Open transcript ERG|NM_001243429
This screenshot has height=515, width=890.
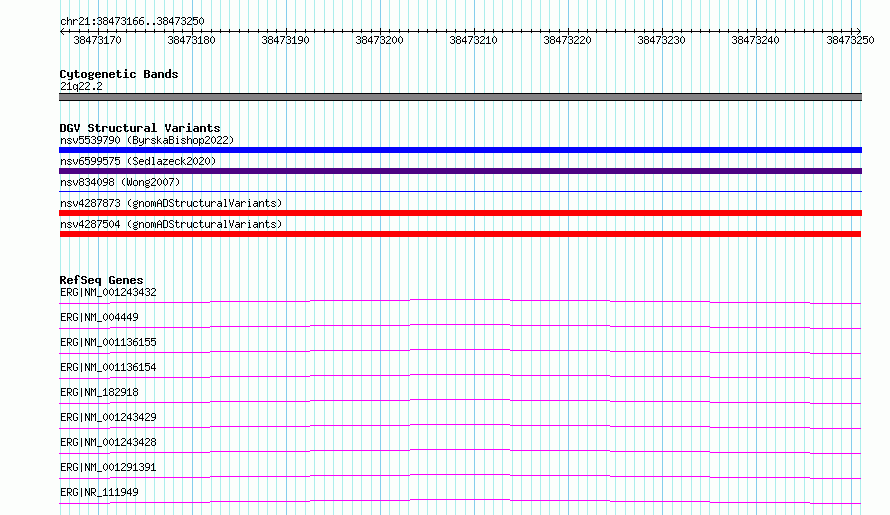pyautogui.click(x=108, y=417)
